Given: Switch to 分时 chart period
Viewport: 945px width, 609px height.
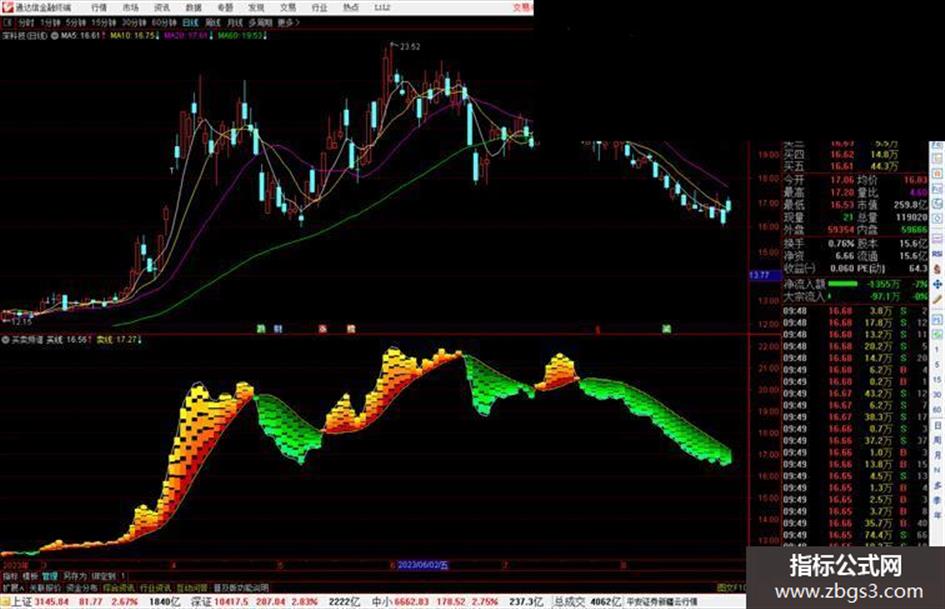Looking at the screenshot, I should pos(26,22).
